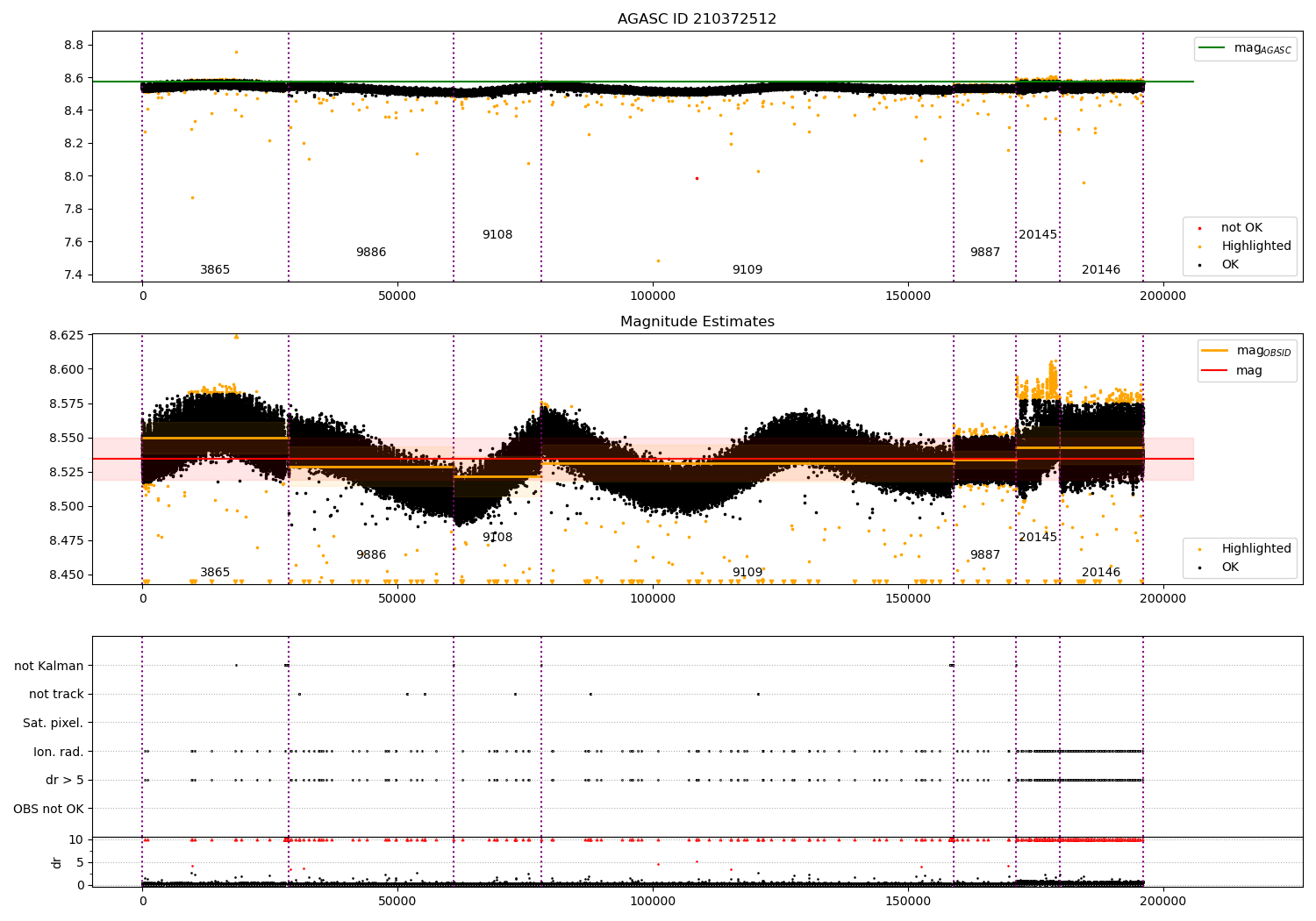
Task: Select label 9887 in the Magnitude Estimates plot
Action: [985, 554]
